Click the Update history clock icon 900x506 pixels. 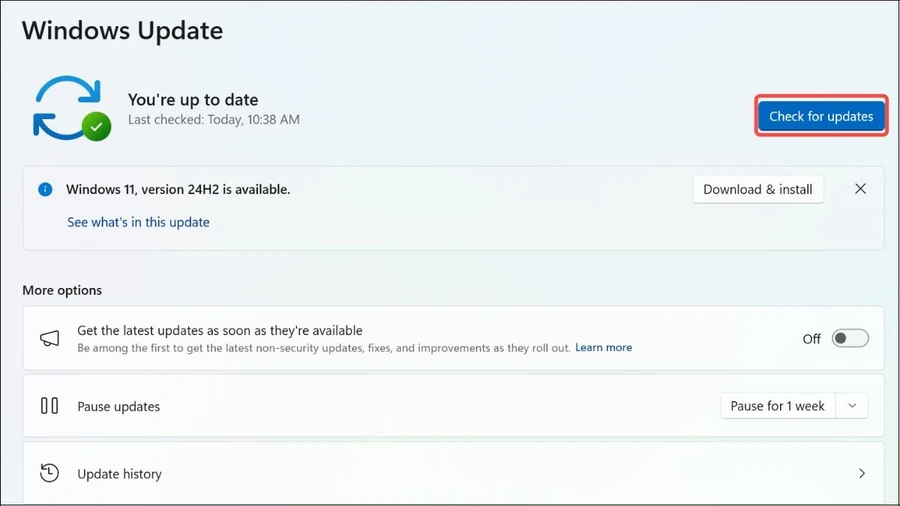point(49,473)
